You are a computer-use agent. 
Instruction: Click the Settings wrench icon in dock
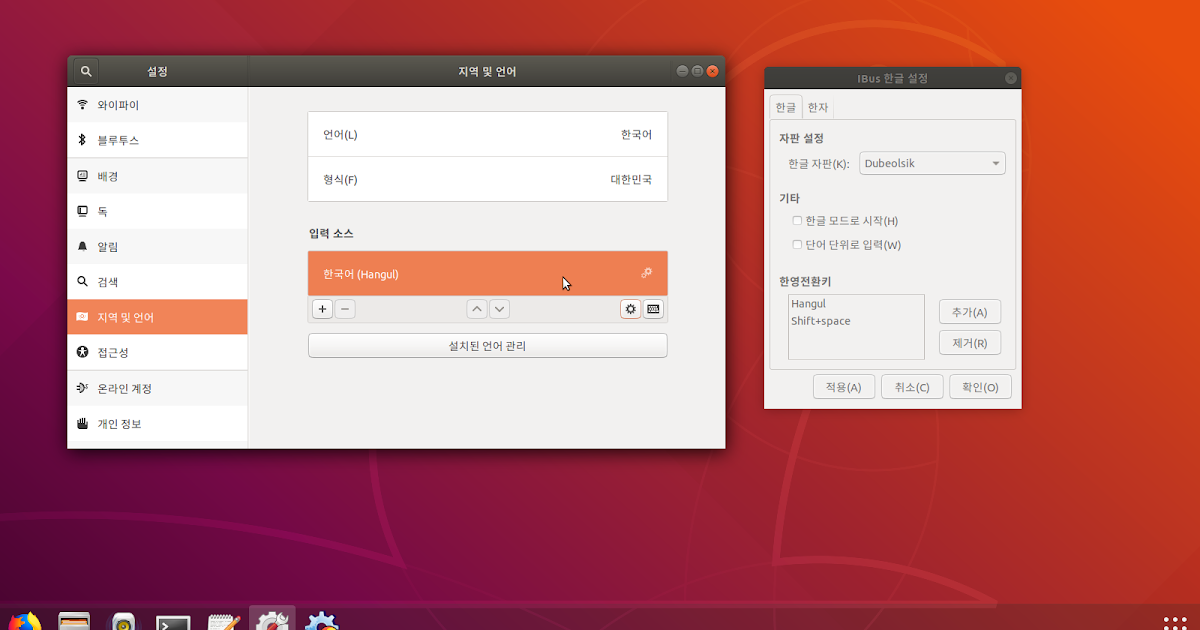[x=272, y=620]
